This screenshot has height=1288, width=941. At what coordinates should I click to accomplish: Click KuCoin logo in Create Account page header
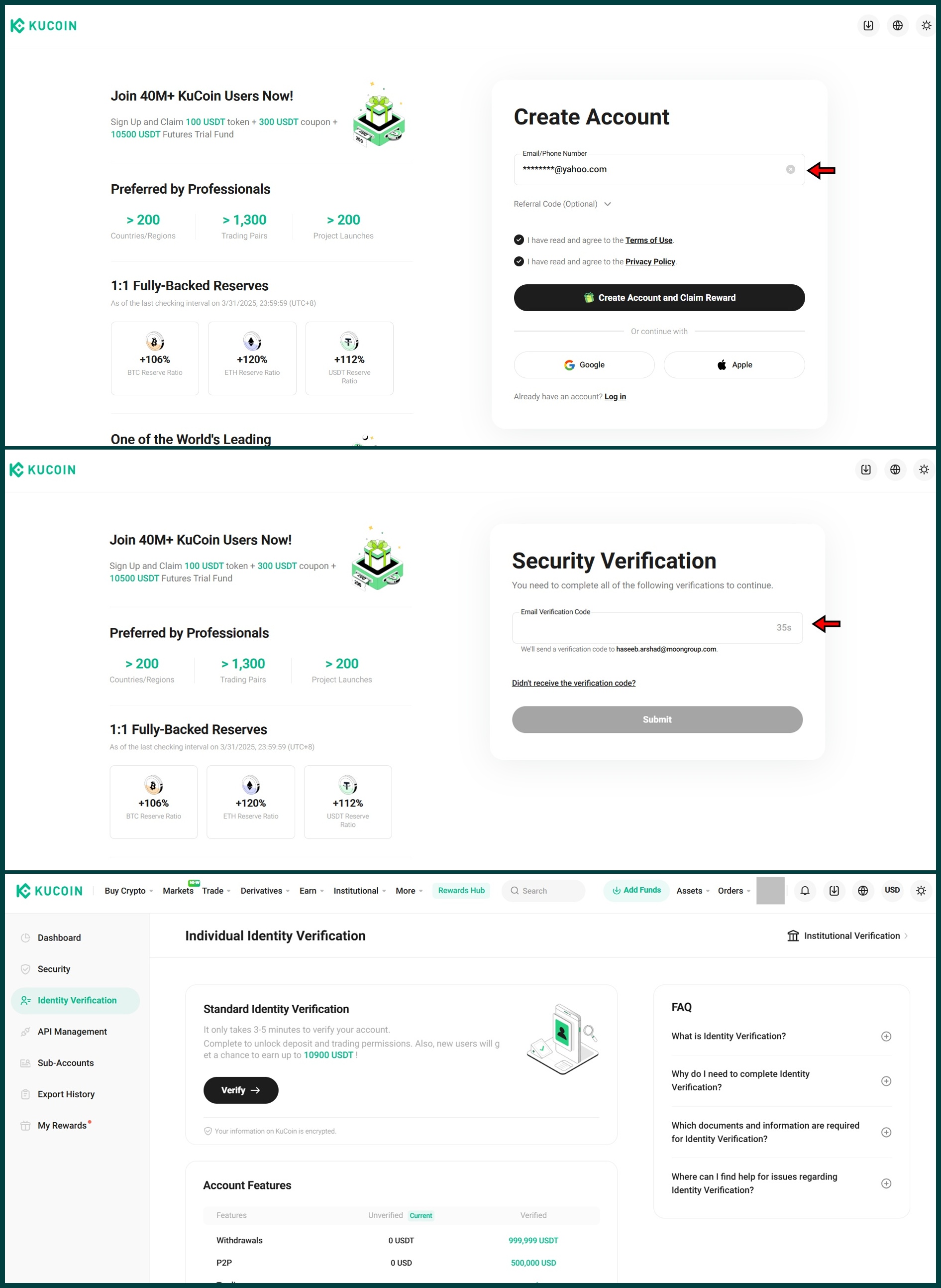tap(44, 26)
